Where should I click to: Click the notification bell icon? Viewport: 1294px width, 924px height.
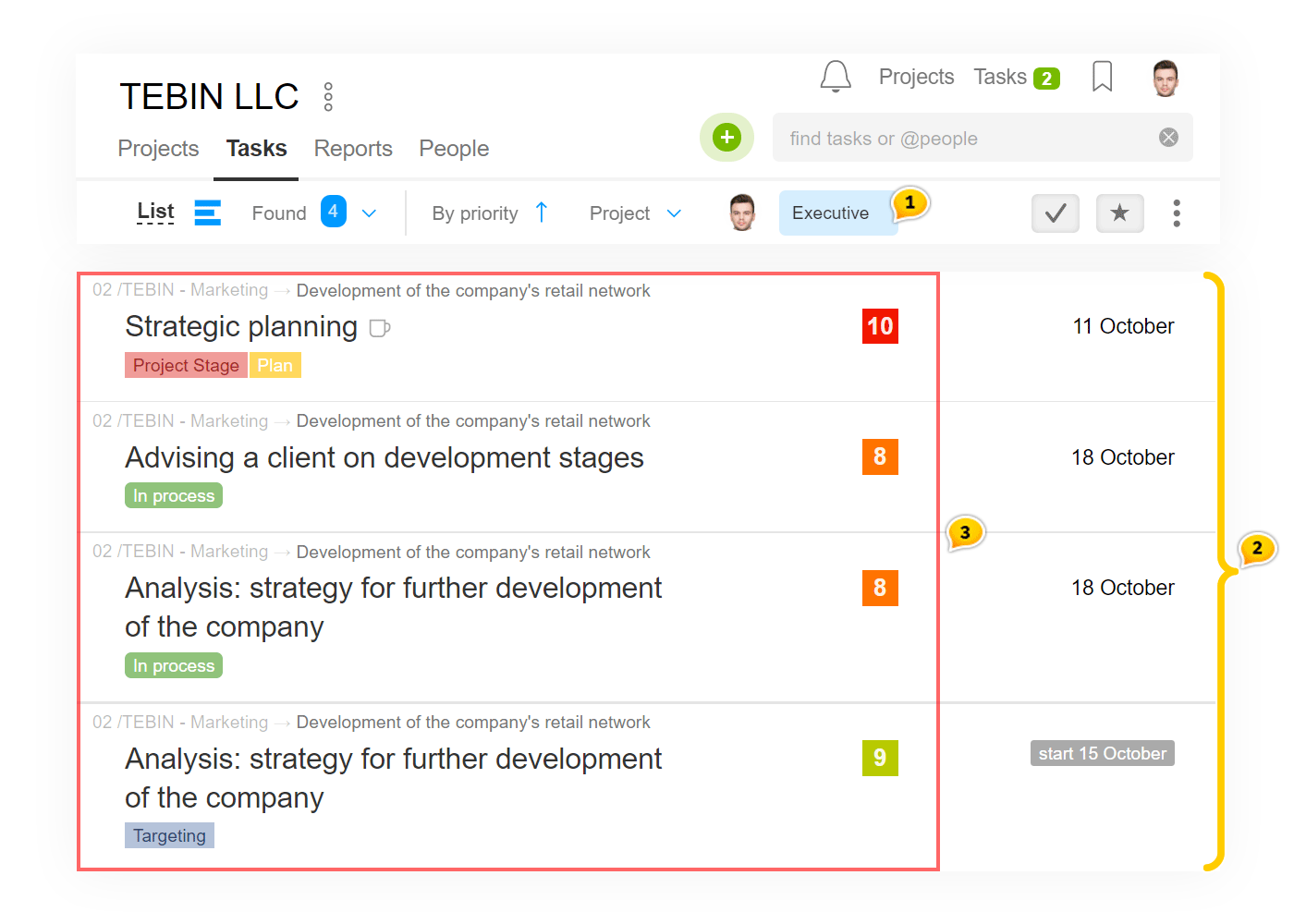tap(836, 77)
